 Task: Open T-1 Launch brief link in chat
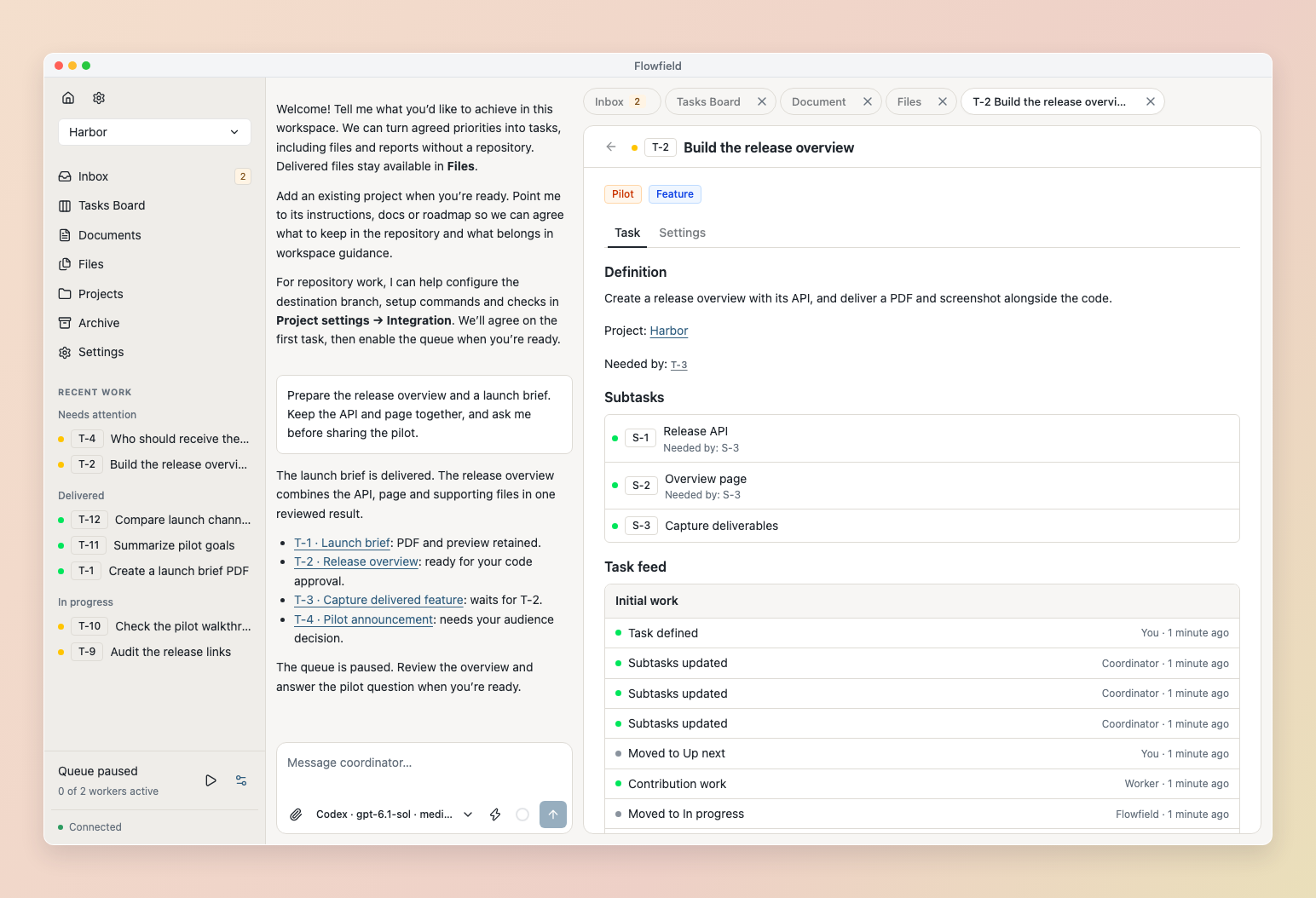[342, 543]
